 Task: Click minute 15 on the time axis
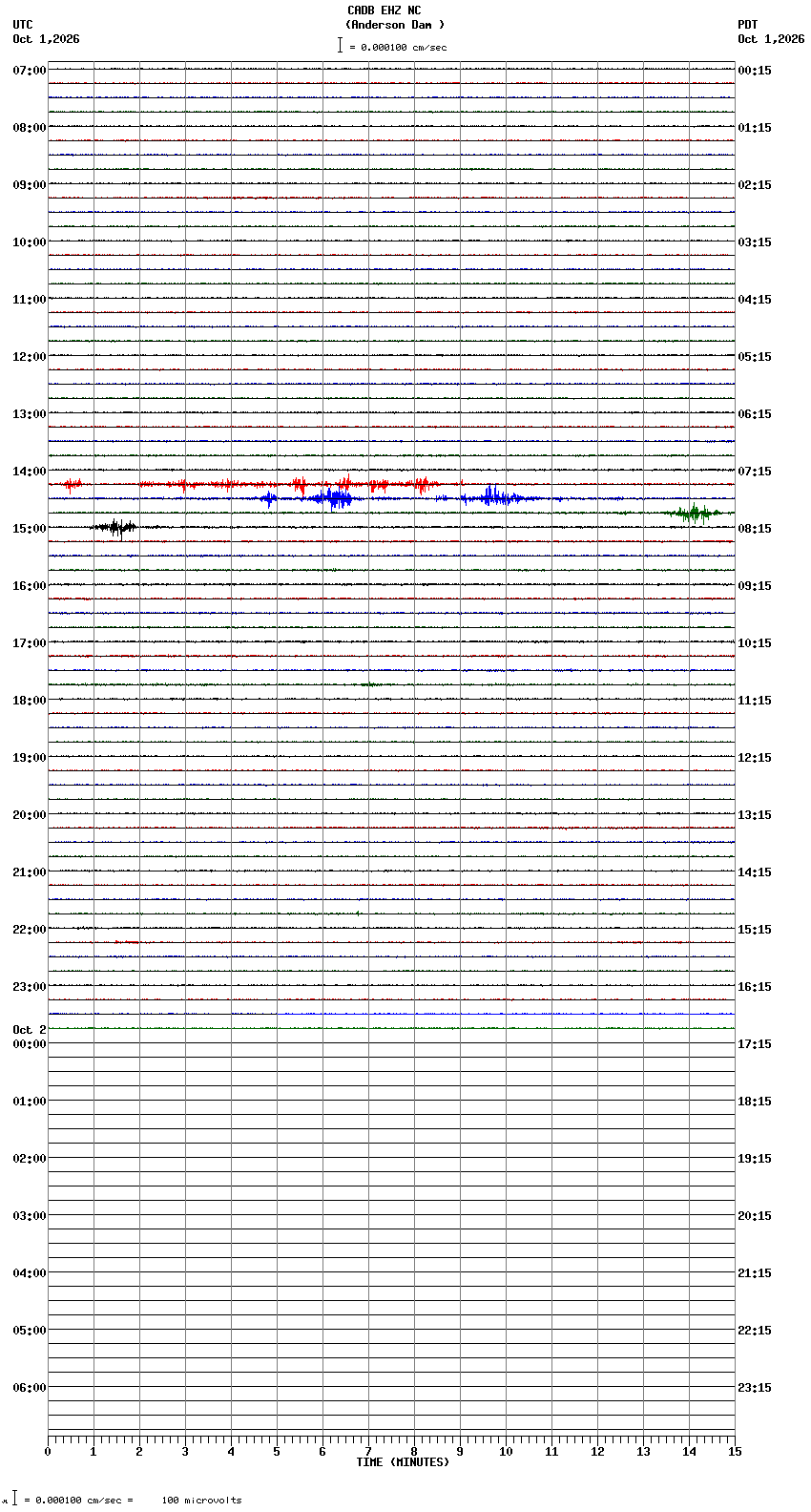click(735, 1452)
